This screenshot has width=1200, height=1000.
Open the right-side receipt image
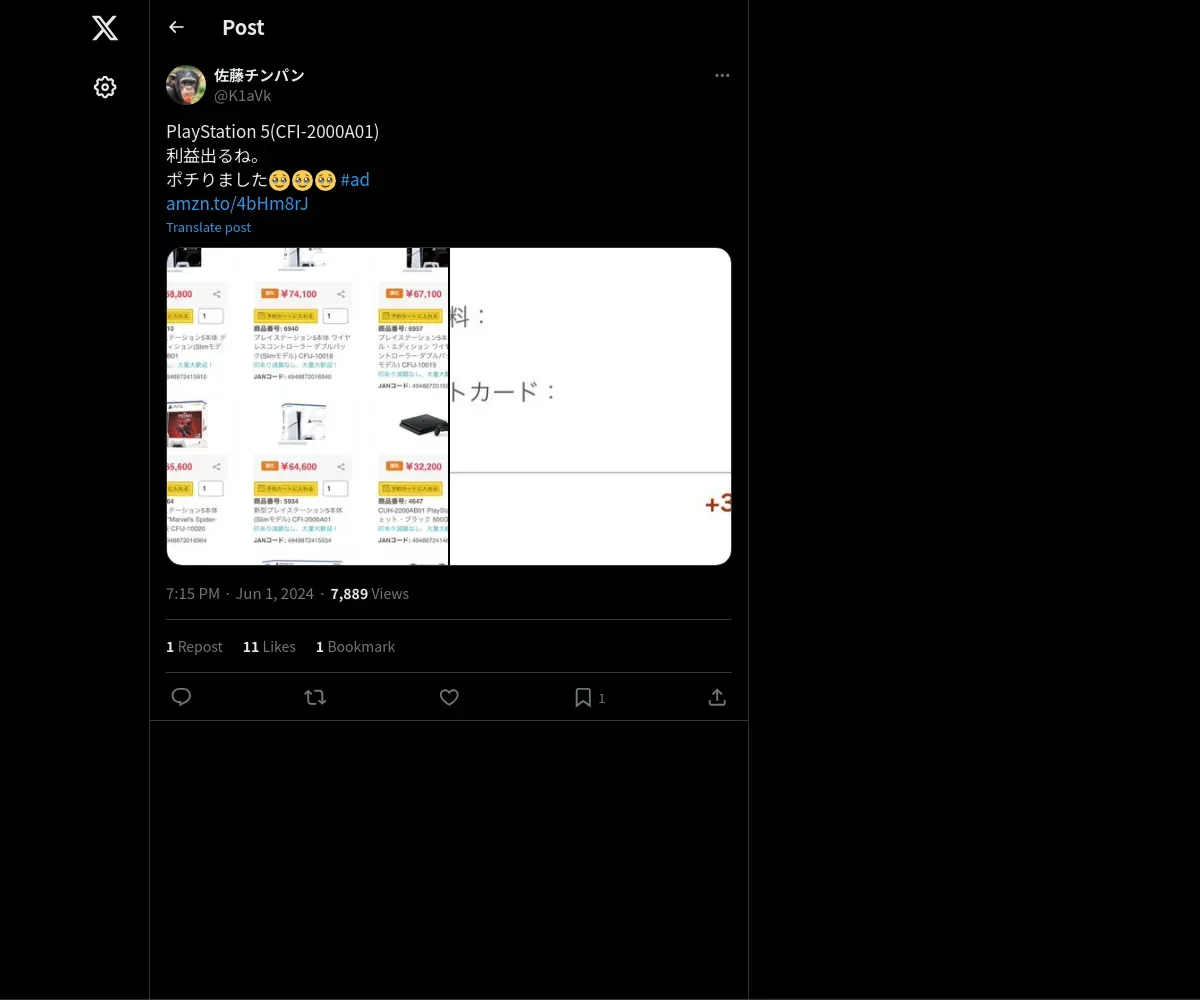(x=590, y=406)
